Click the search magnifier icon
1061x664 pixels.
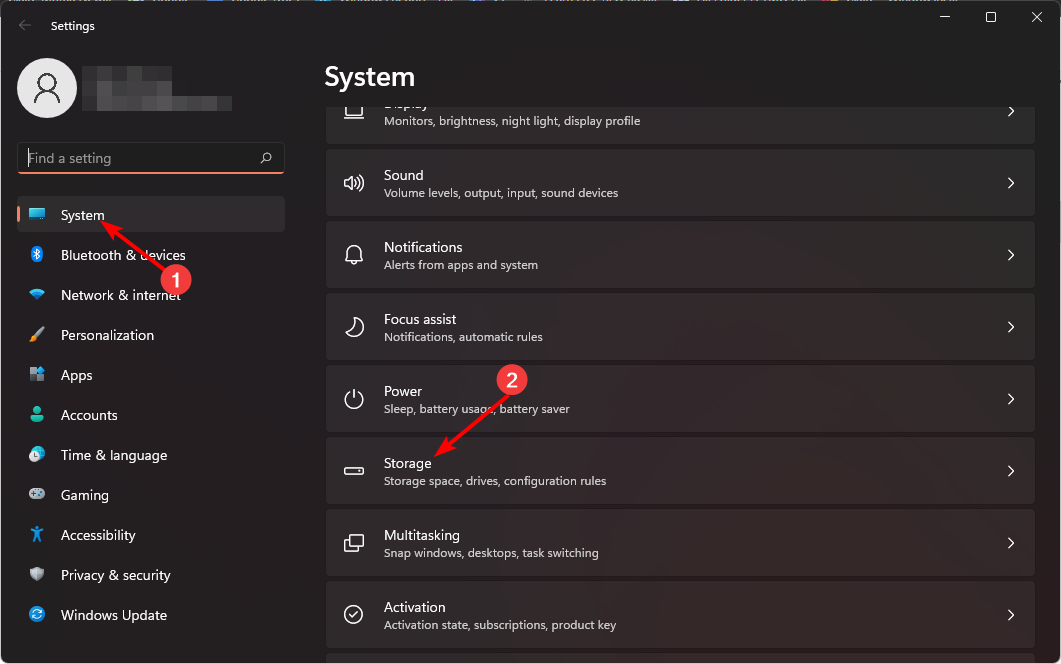coord(265,158)
